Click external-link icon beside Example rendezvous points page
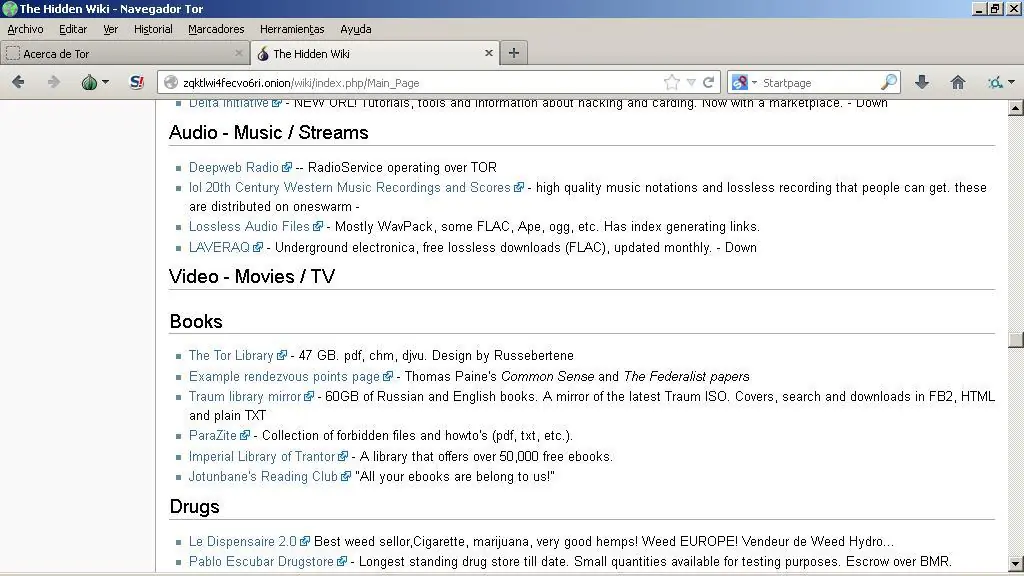This screenshot has height=576, width=1024. (x=388, y=377)
